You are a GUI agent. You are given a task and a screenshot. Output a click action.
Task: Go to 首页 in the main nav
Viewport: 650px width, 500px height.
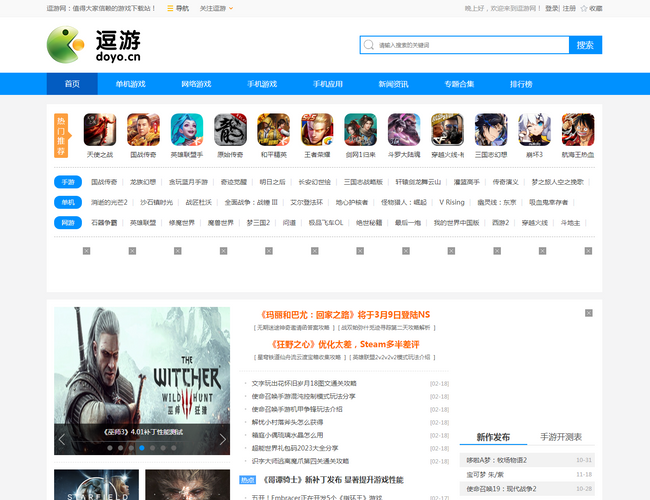pyautogui.click(x=72, y=84)
